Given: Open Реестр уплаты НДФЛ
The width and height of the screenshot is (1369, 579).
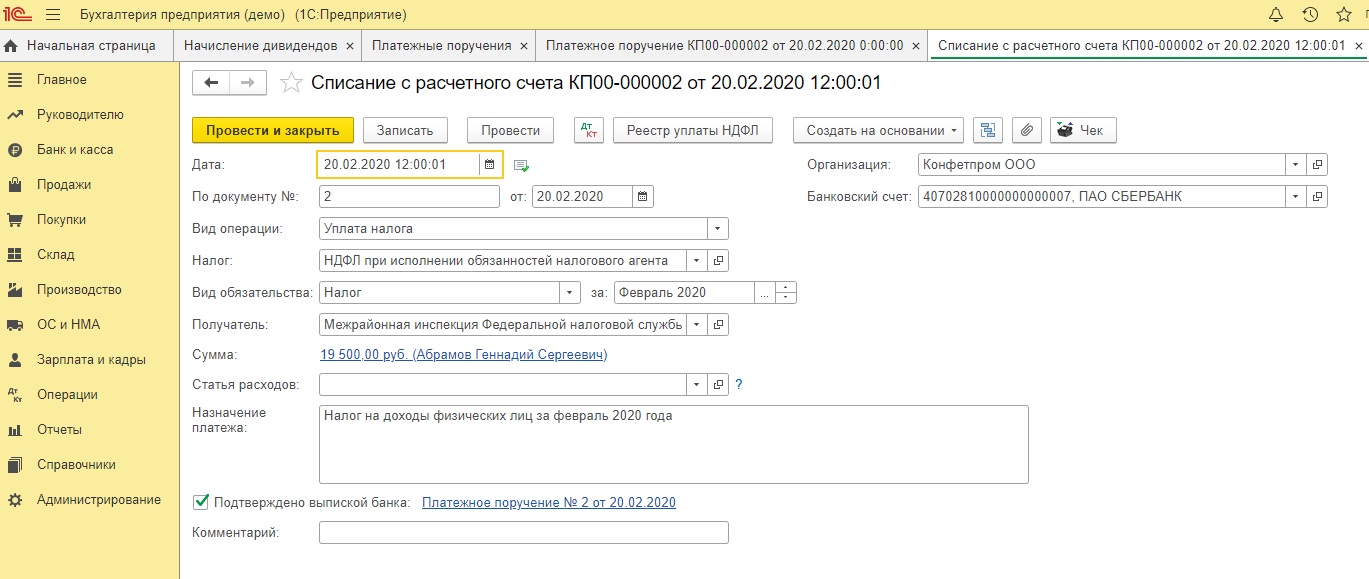Looking at the screenshot, I should 693,130.
